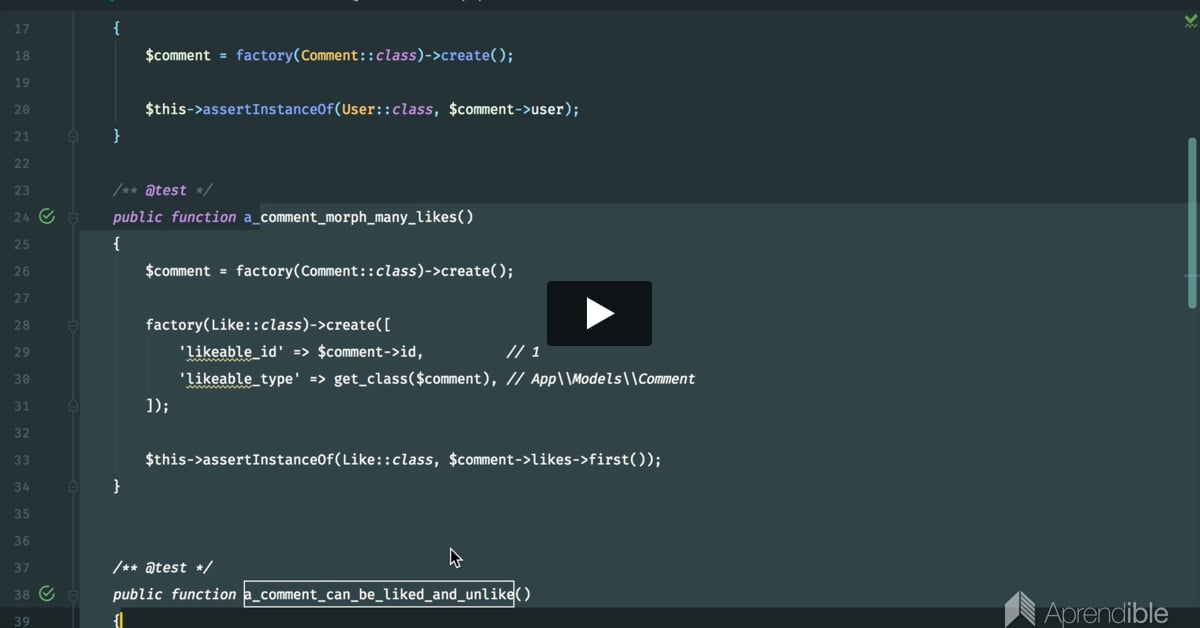Screen dimensions: 1200x628
Task: Click function name a_comment_morph_many_likes
Action: point(350,217)
